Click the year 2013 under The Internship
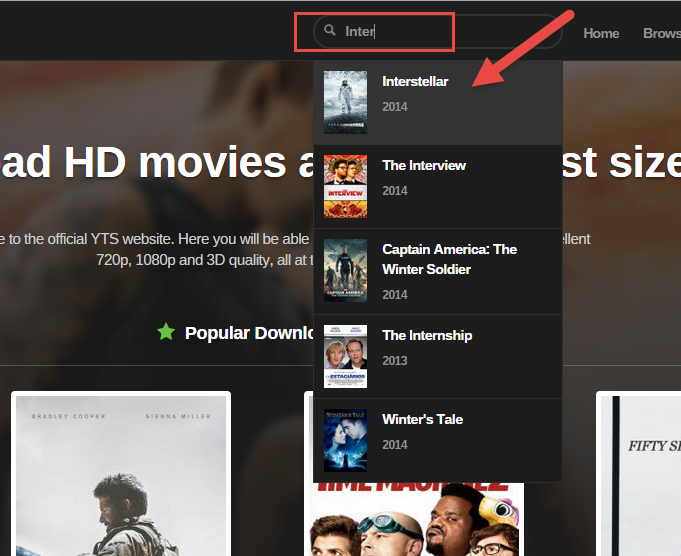This screenshot has height=556, width=681. pos(395,361)
